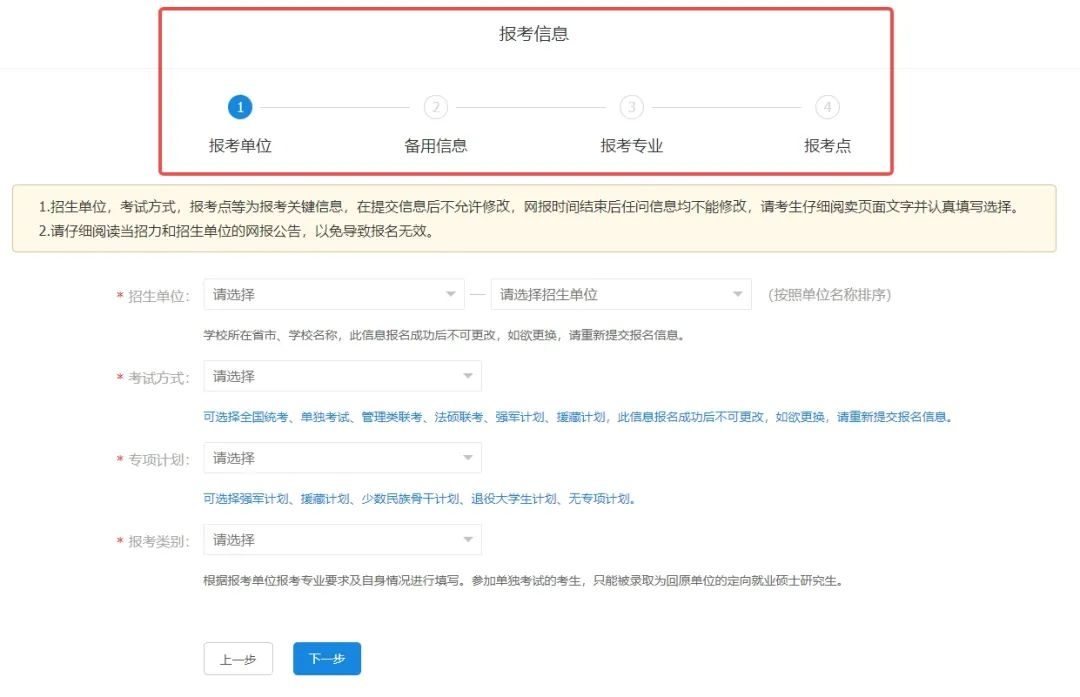Click the blue 下一步 button
Screen dimensions: 1080x697
(327, 659)
